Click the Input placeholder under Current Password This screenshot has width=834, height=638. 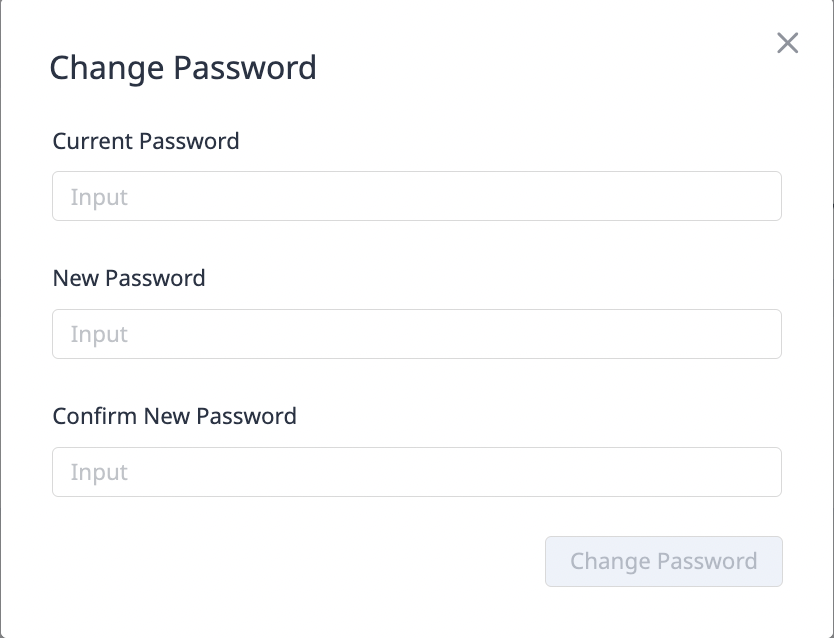[x=99, y=197]
